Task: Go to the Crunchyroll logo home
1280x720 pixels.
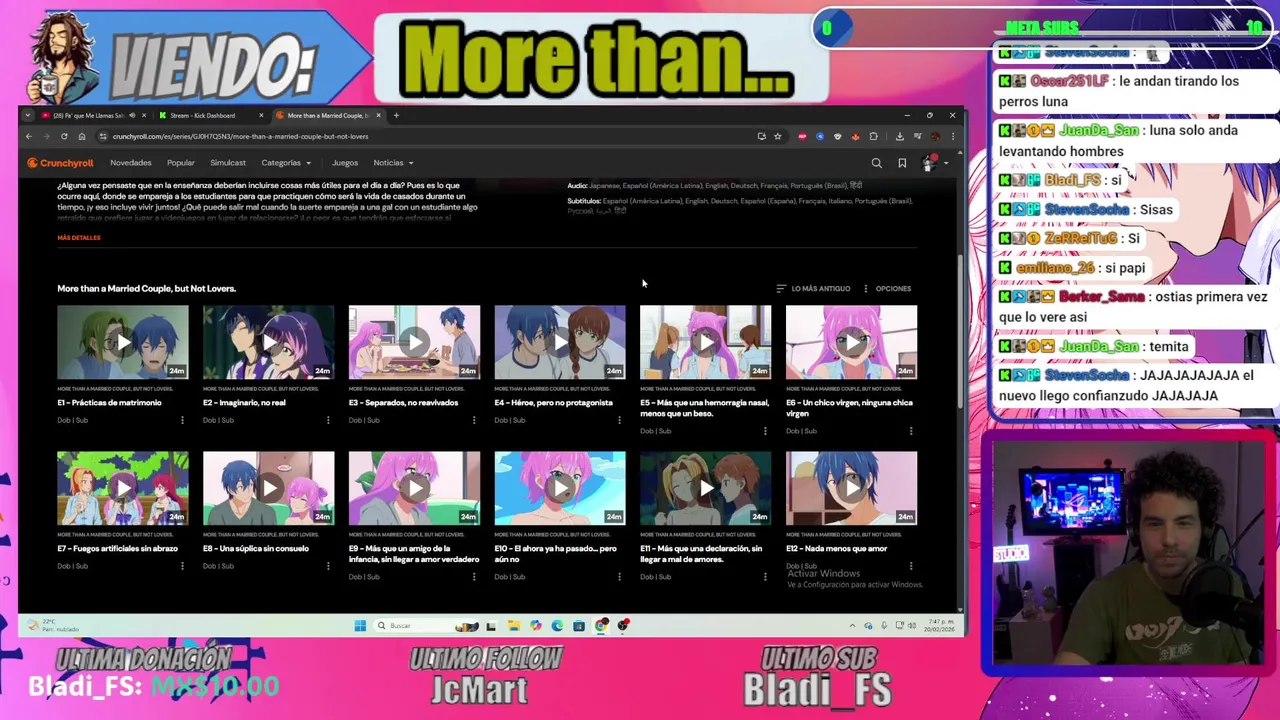Action: click(60, 163)
